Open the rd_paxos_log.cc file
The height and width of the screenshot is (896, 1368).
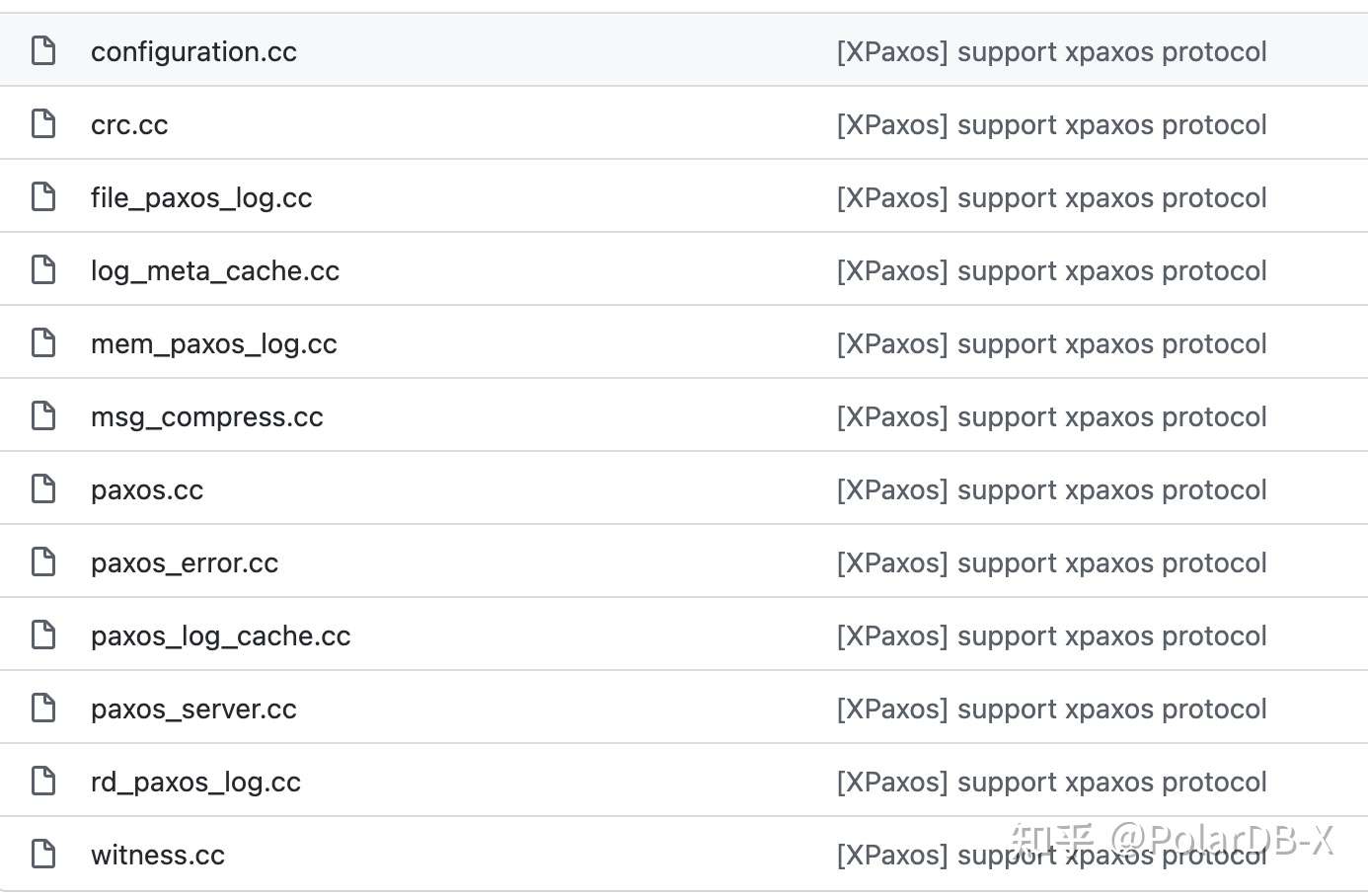click(x=195, y=783)
